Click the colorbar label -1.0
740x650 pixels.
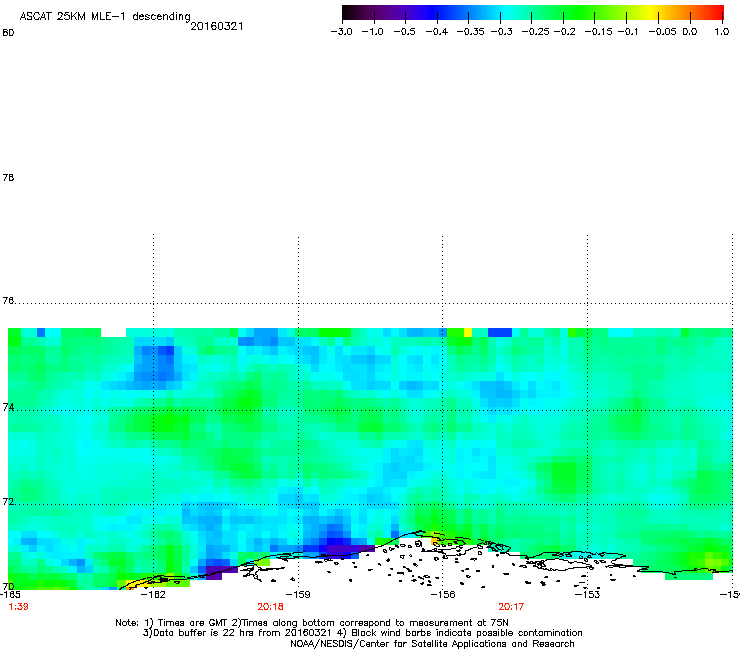pyautogui.click(x=373, y=32)
